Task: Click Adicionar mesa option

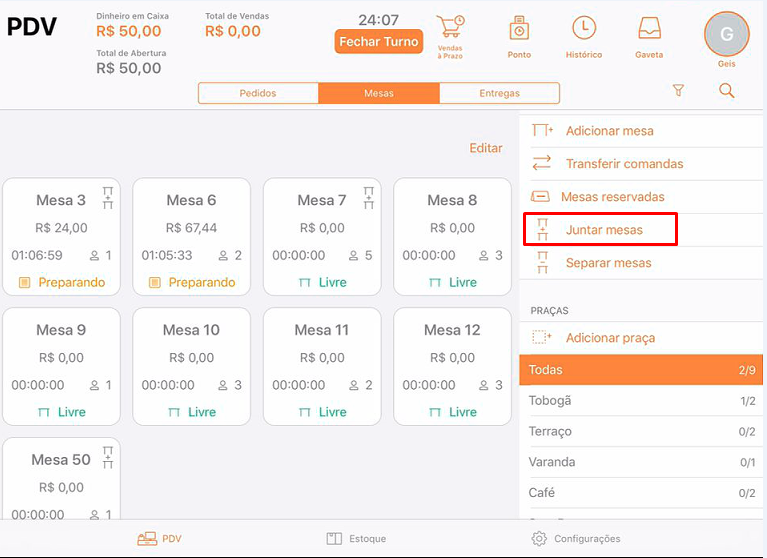Action: (x=609, y=131)
